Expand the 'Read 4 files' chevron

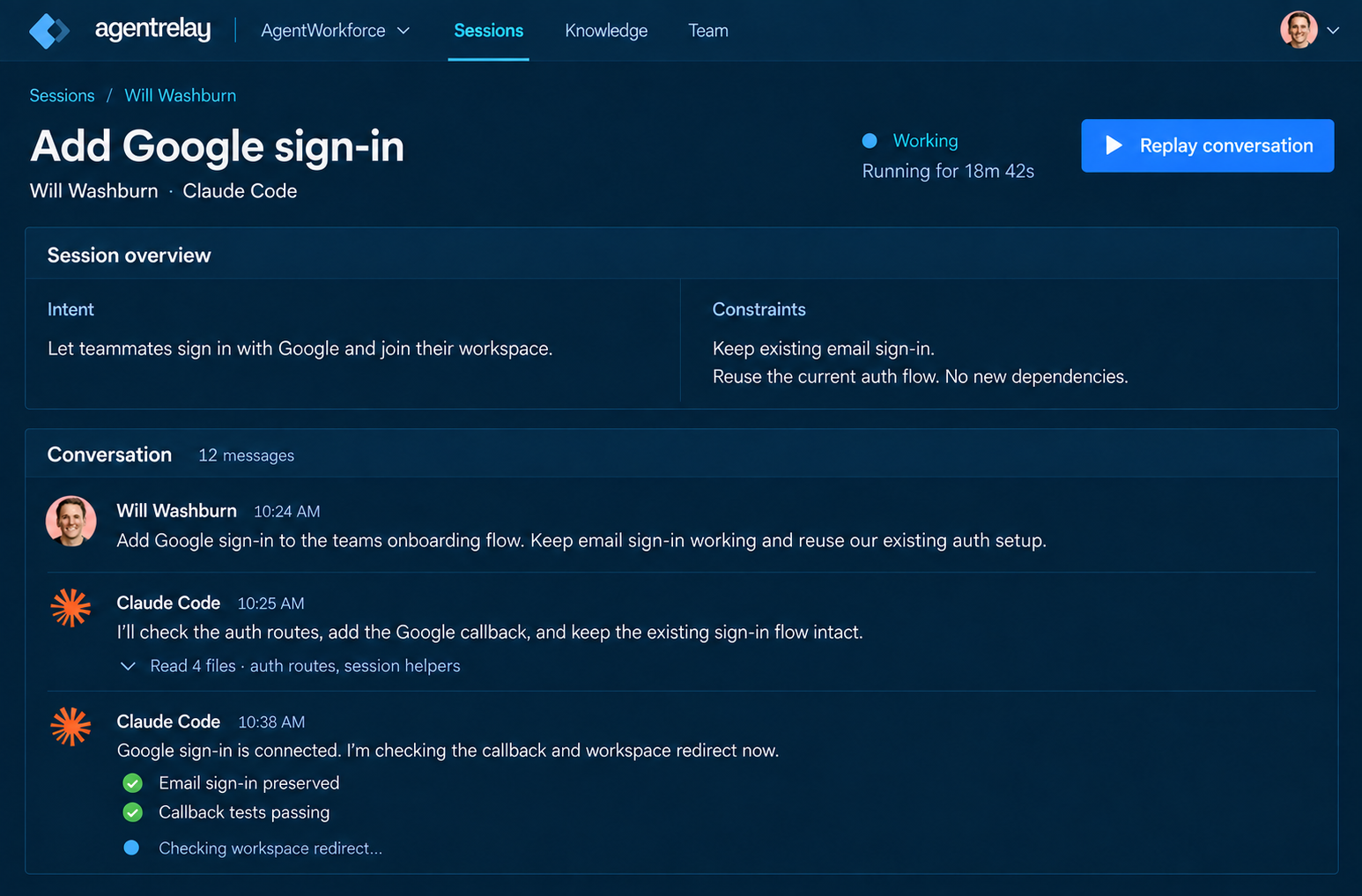(x=128, y=666)
